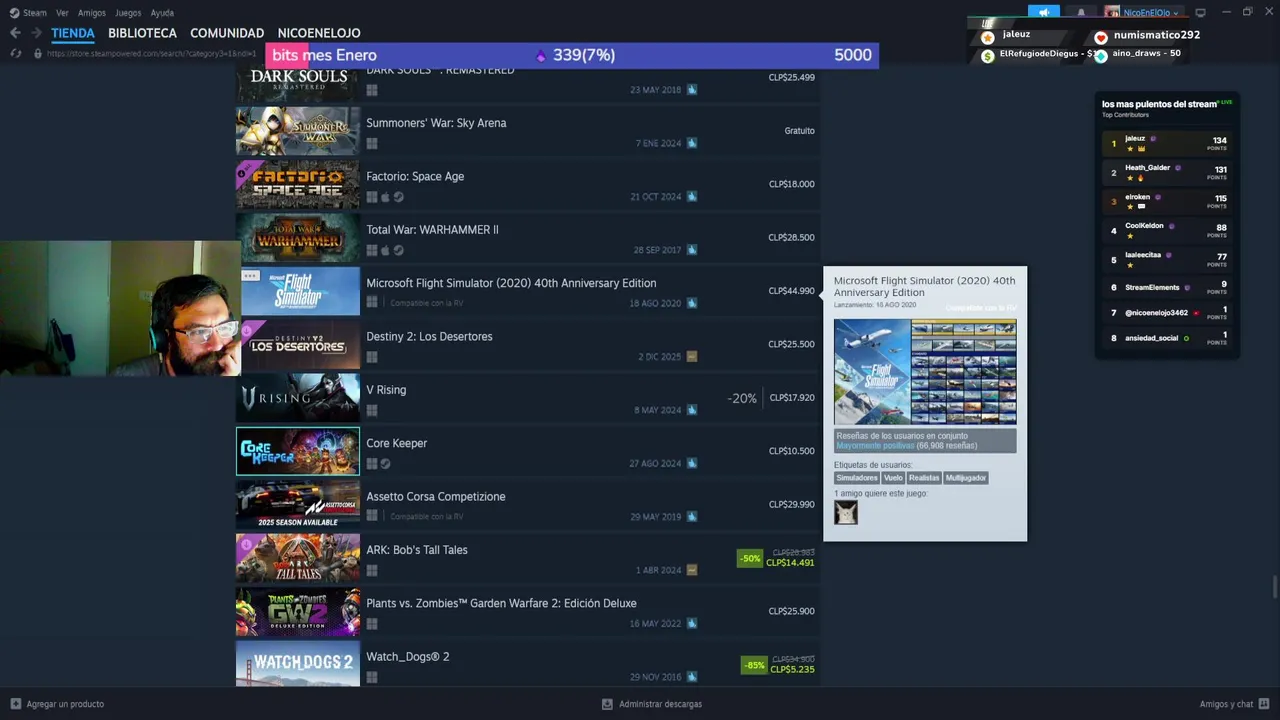
Task: Click the thumbs-up review icon for V Rising
Action: coord(692,410)
